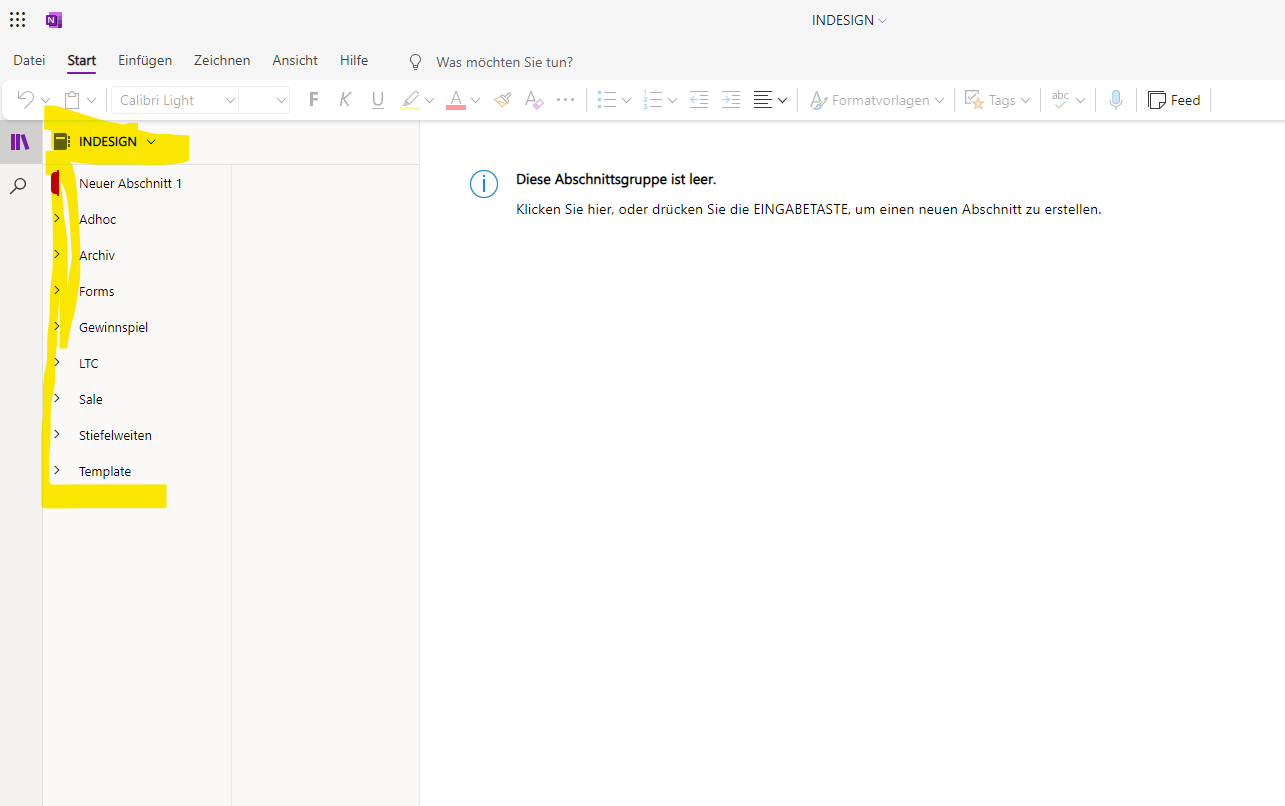The width and height of the screenshot is (1285, 806).
Task: Toggle italic formatting (K)
Action: click(346, 100)
